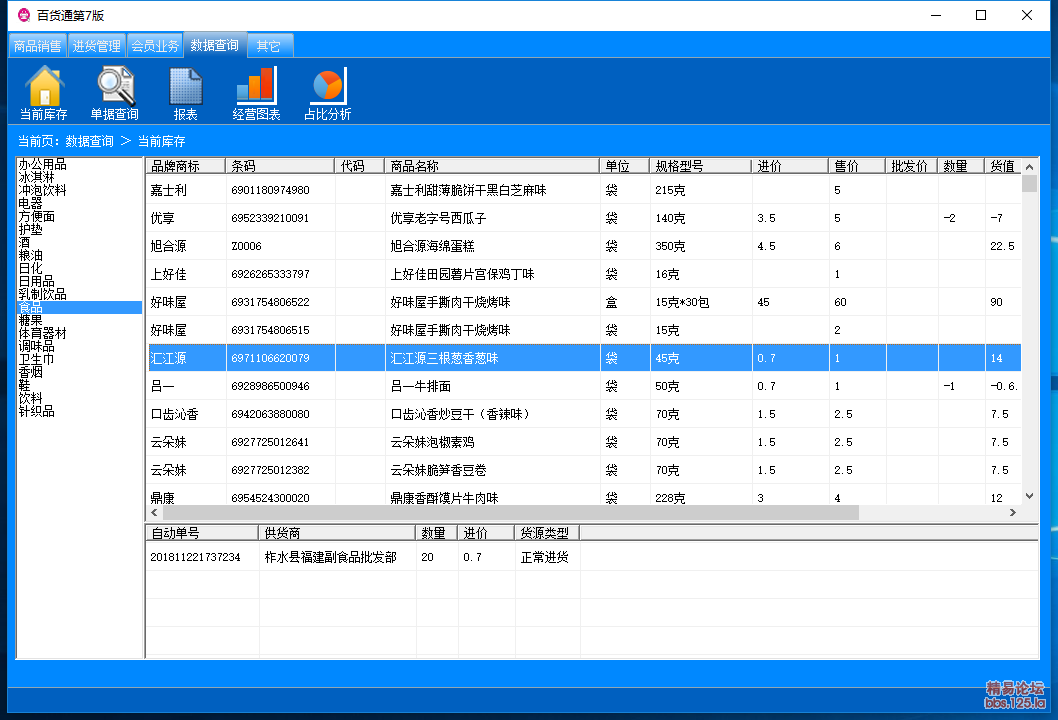This screenshot has height=720, width=1058.
Task: Select the row with barcode 6931754806522
Action: (x=584, y=302)
